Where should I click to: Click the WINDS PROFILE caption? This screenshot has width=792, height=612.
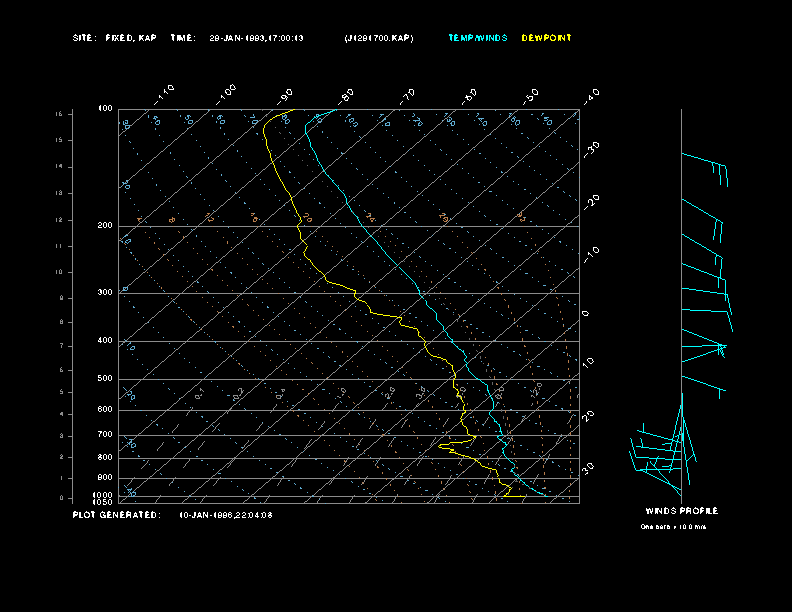tap(682, 511)
